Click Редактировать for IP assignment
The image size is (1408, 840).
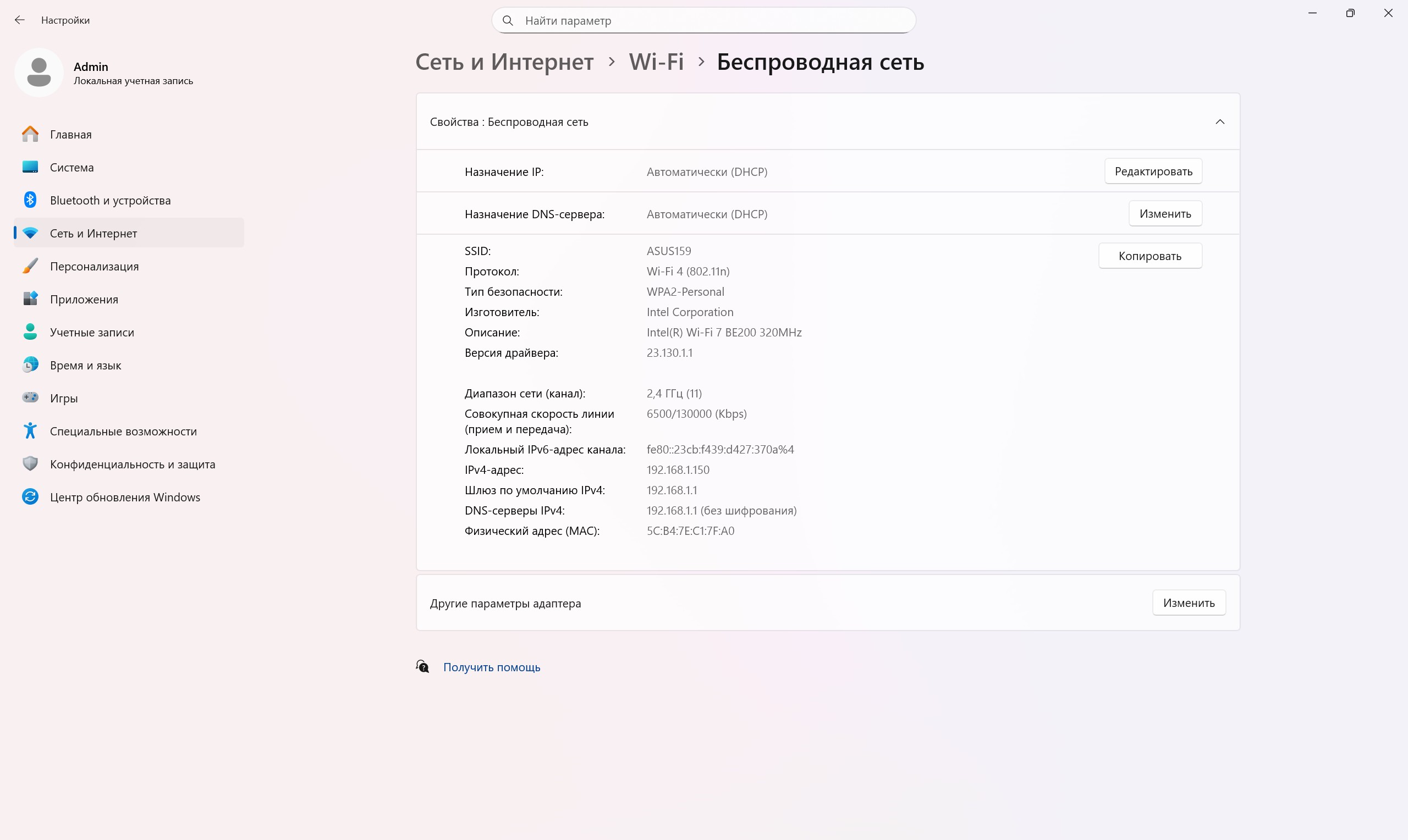pos(1153,172)
